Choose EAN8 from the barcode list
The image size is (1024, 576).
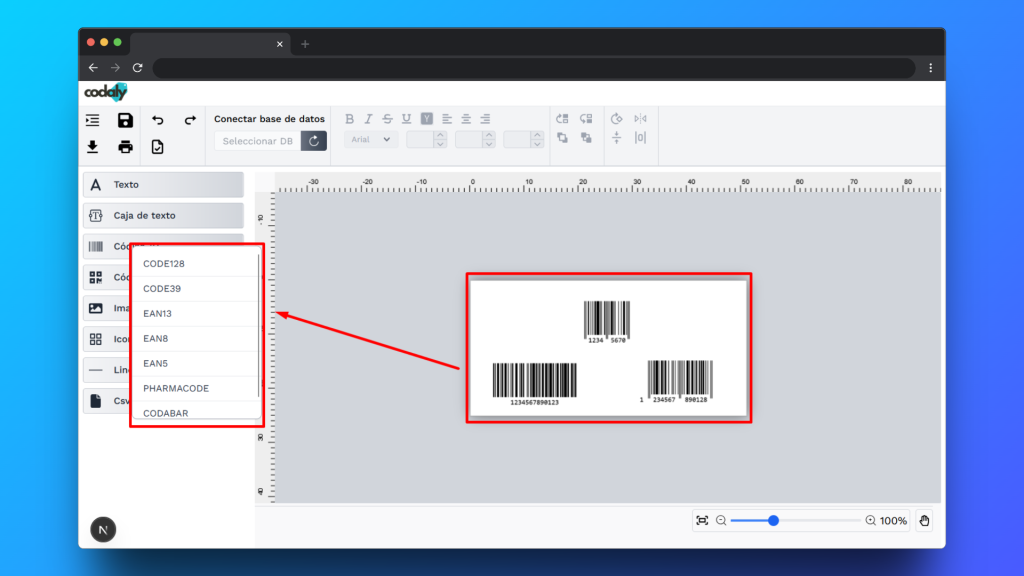point(195,338)
